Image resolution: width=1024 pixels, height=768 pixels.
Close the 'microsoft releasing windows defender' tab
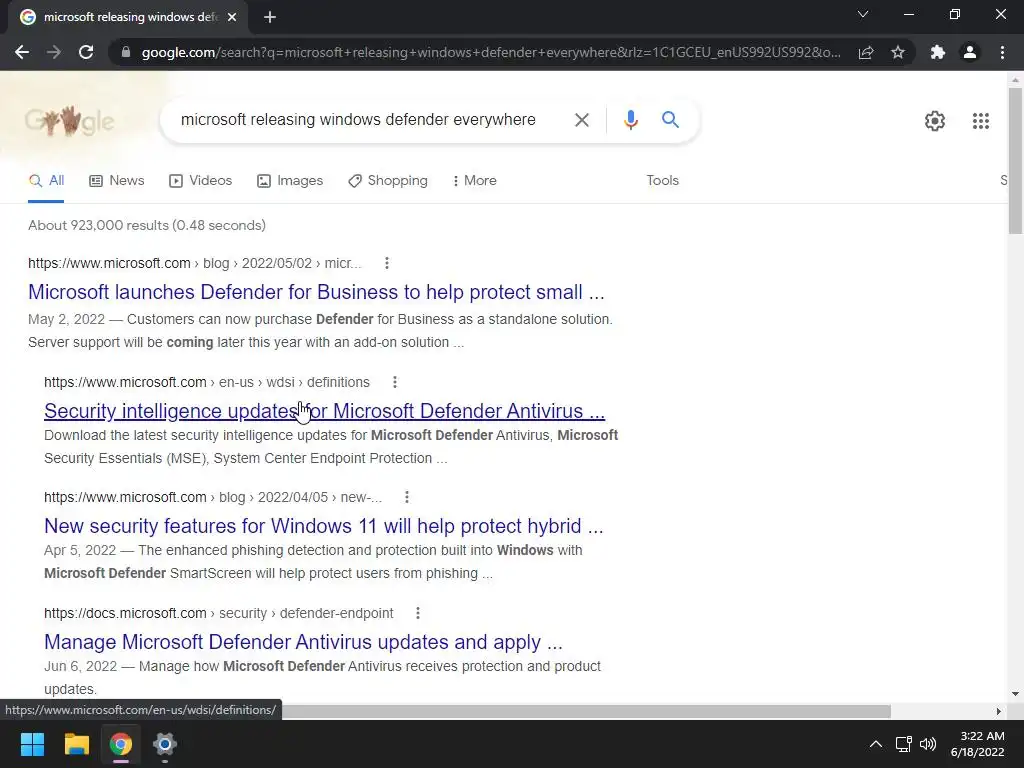coord(232,18)
